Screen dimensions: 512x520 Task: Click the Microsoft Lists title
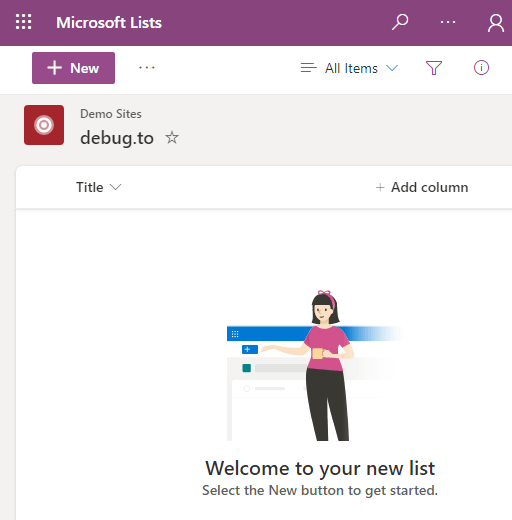(109, 23)
